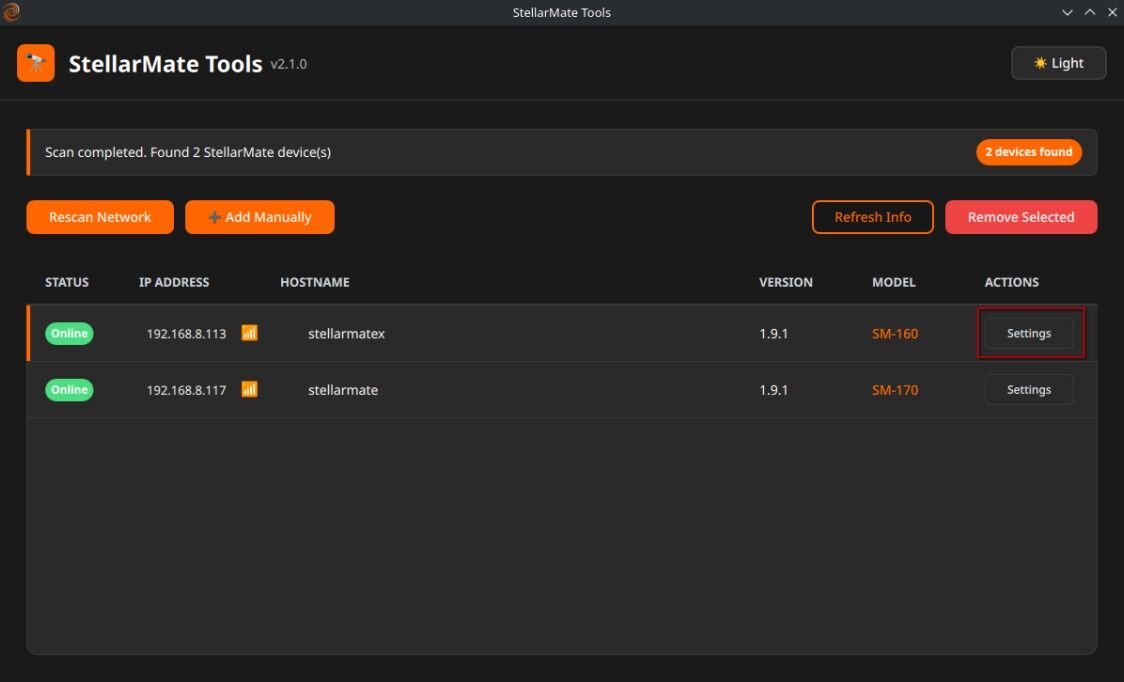This screenshot has width=1124, height=682.
Task: Switch to Light theme
Action: pos(1058,63)
